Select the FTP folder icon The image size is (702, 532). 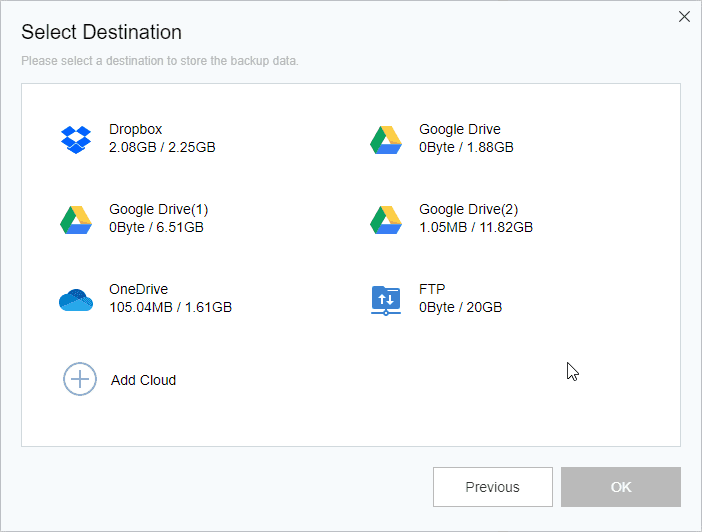pyautogui.click(x=386, y=300)
